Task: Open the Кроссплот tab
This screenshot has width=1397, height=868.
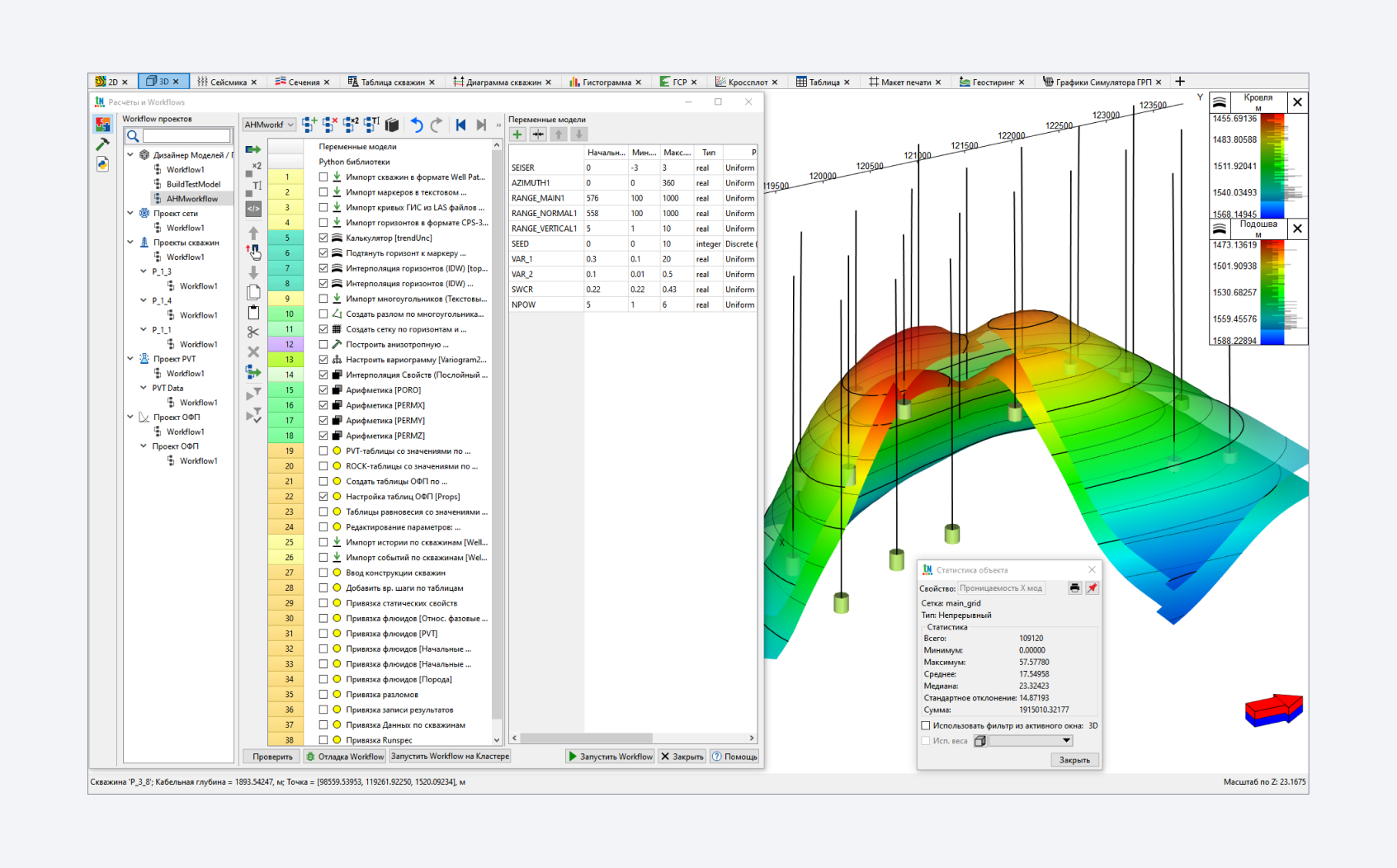Action: click(746, 82)
